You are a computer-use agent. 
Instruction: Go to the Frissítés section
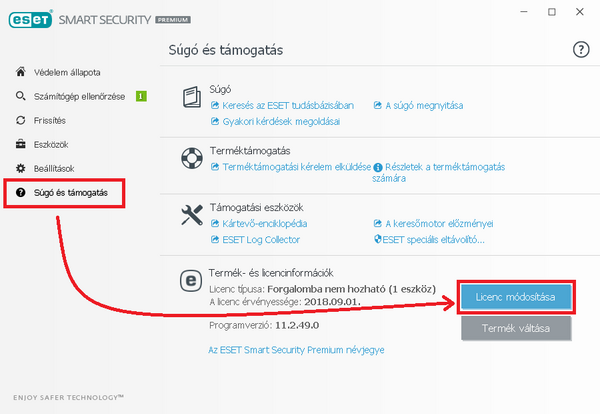(x=53, y=120)
